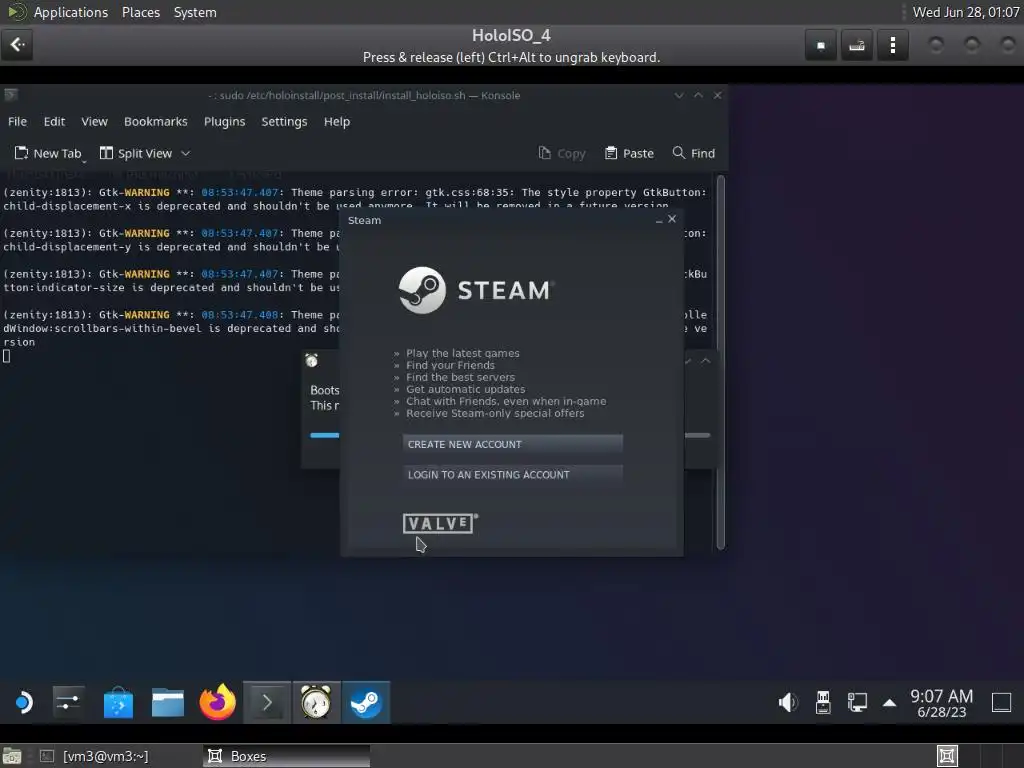This screenshot has height=768, width=1024.
Task: Maximize the background dialog with chevron
Action: point(706,360)
